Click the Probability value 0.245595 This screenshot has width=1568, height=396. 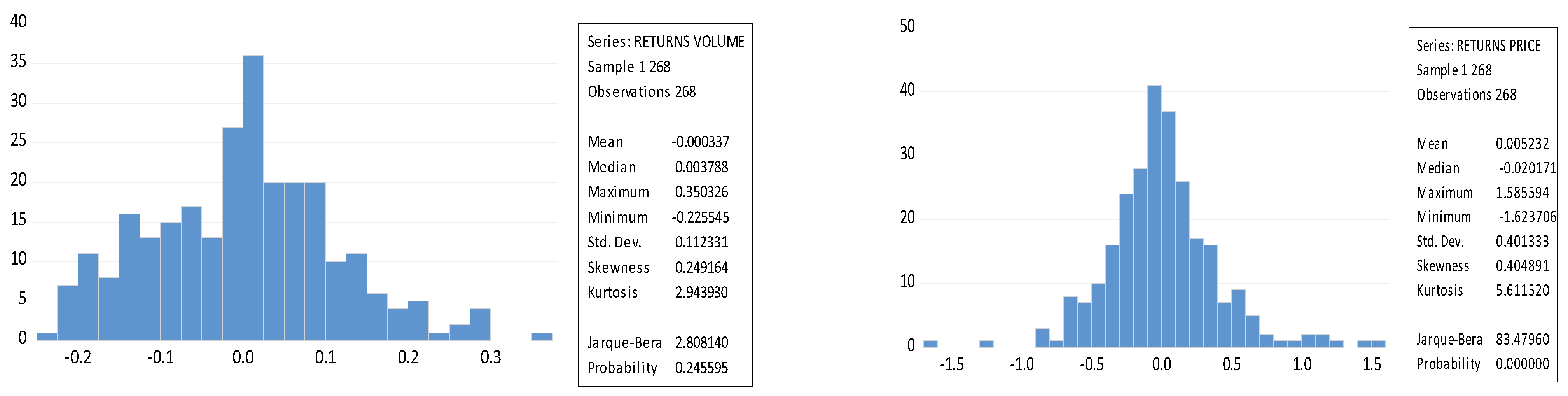click(x=701, y=368)
